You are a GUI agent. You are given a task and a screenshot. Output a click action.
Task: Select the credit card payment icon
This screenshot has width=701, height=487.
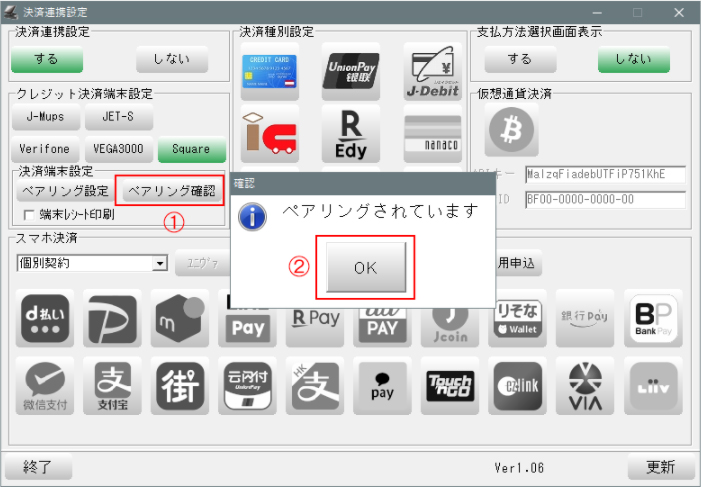(x=270, y=71)
